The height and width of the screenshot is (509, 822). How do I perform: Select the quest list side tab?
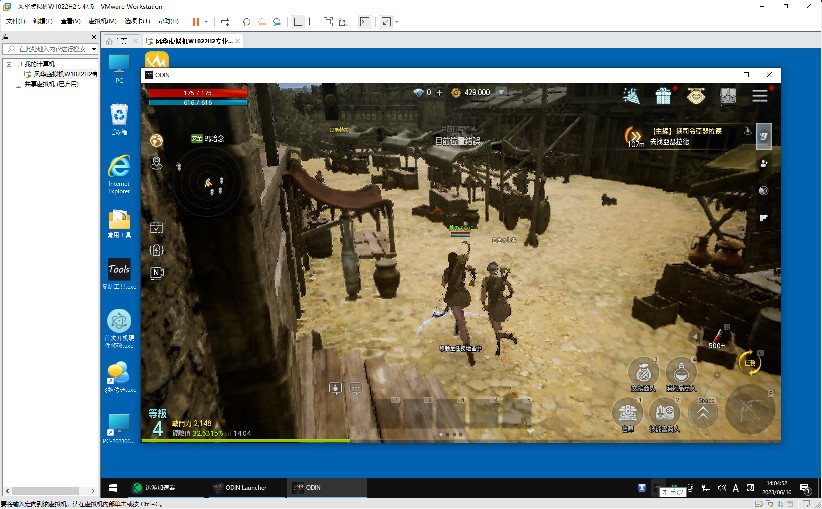pos(763,136)
